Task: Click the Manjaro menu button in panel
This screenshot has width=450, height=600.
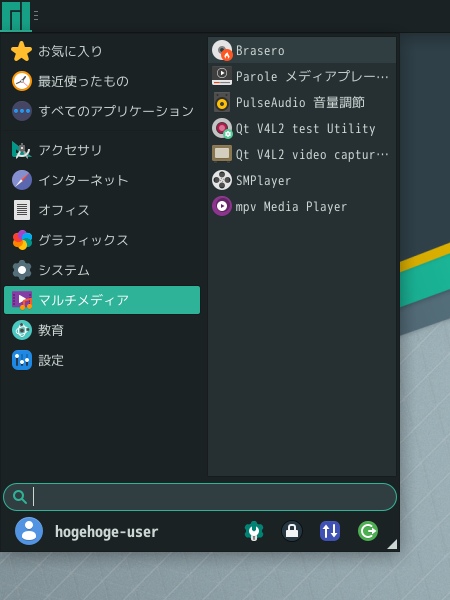Action: pos(16,16)
